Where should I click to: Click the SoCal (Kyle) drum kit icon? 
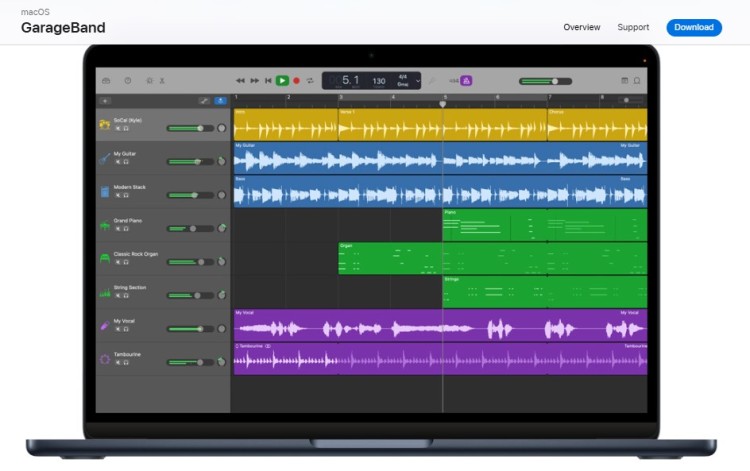(x=105, y=124)
